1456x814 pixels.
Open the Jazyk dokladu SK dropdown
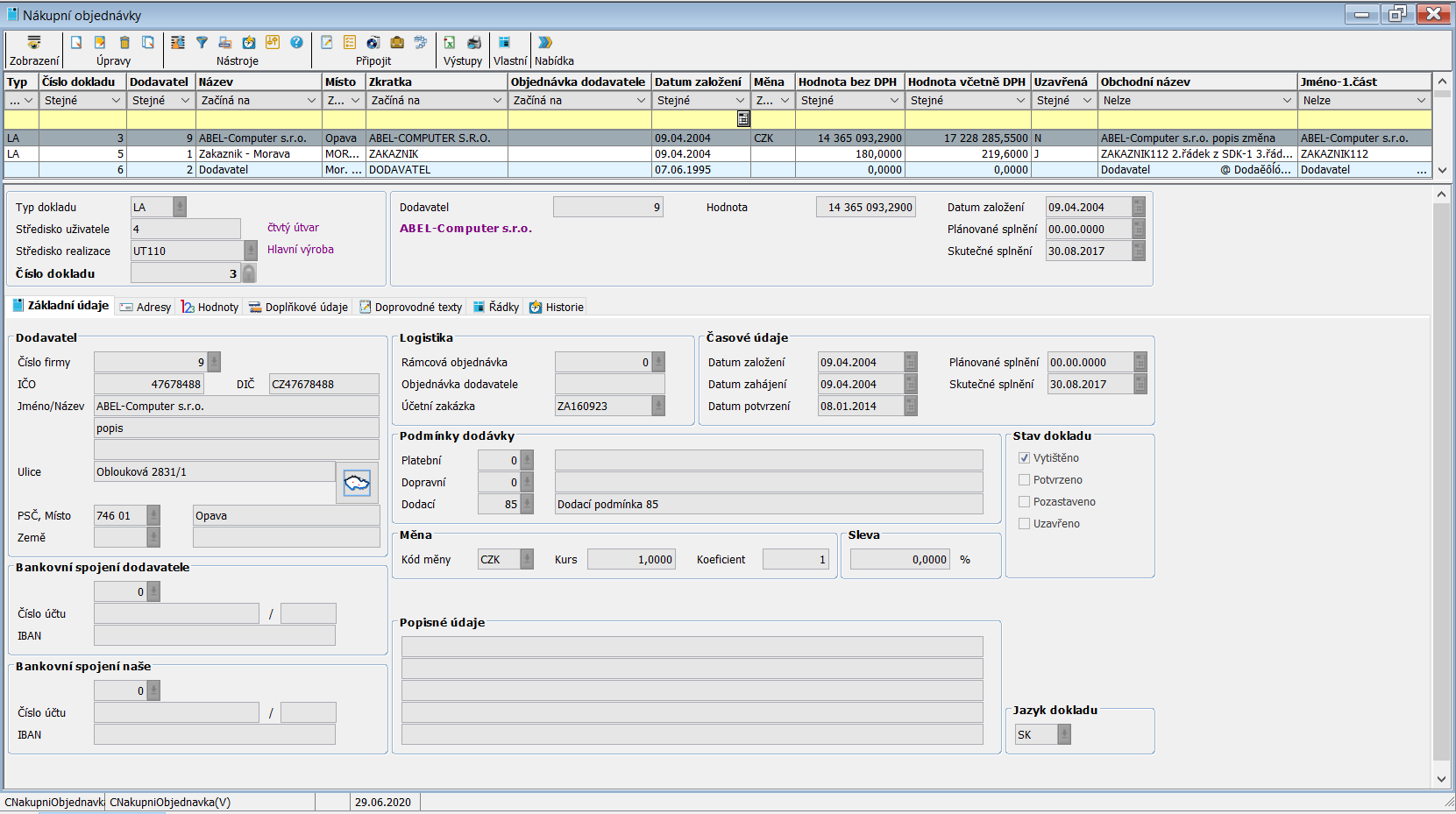pyautogui.click(x=1064, y=735)
